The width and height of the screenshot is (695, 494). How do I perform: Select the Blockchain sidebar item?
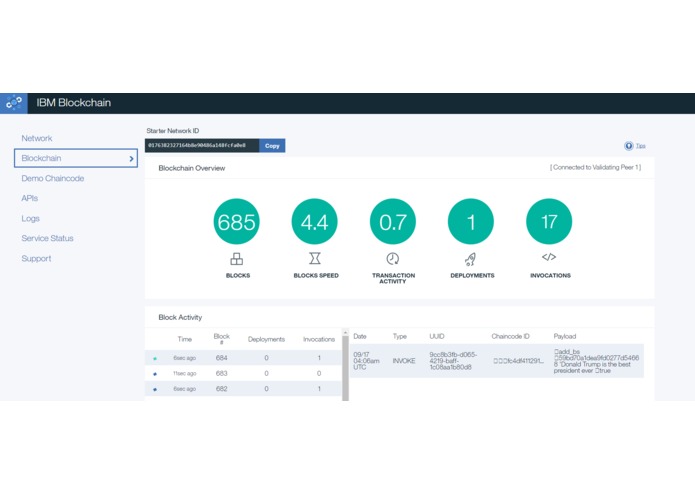[x=76, y=158]
